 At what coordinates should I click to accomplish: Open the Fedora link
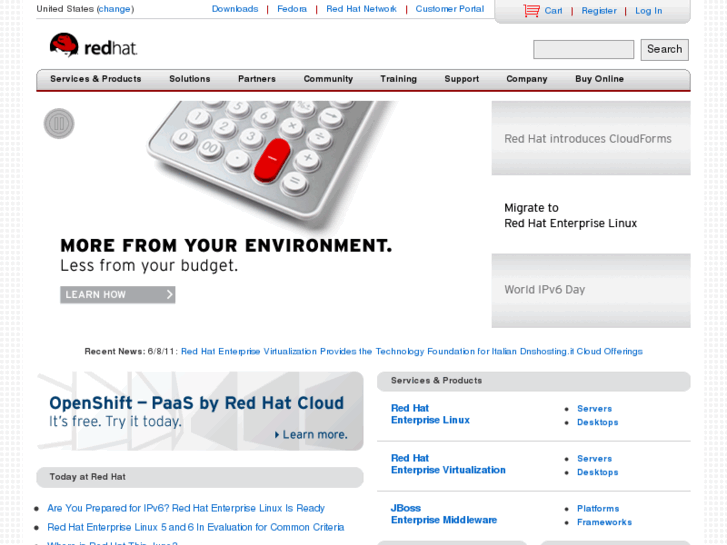(x=292, y=9)
